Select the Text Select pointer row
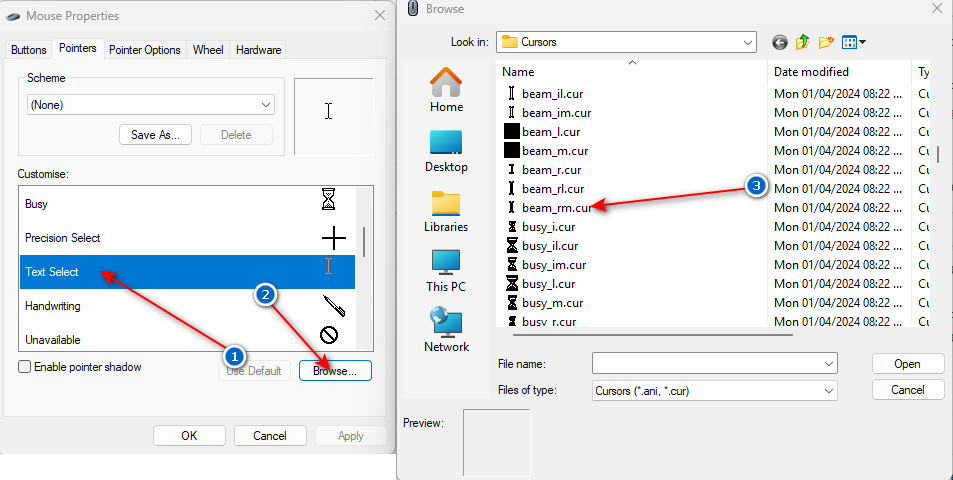 point(187,272)
